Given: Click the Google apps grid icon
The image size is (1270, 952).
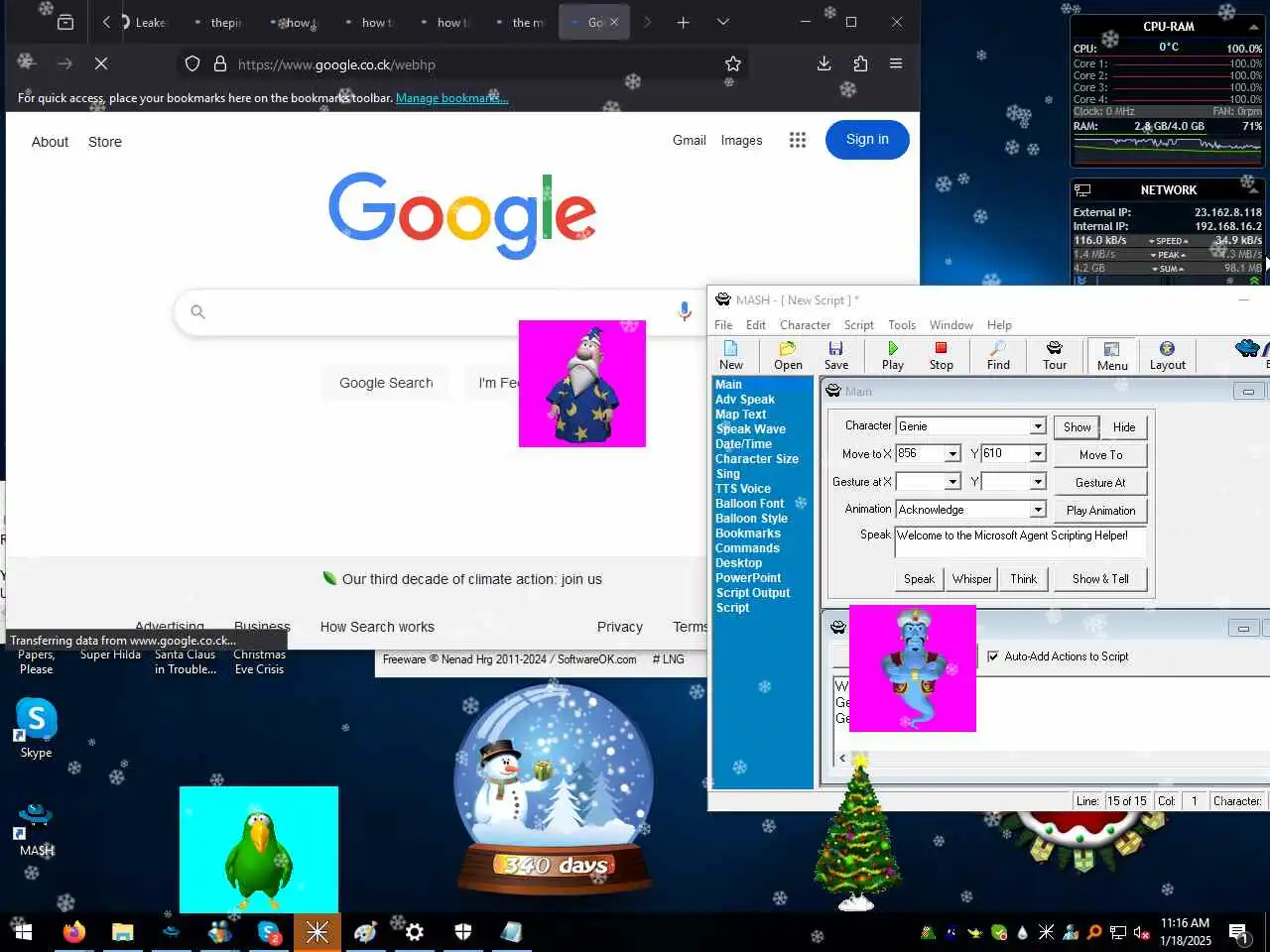Looking at the screenshot, I should 798,140.
